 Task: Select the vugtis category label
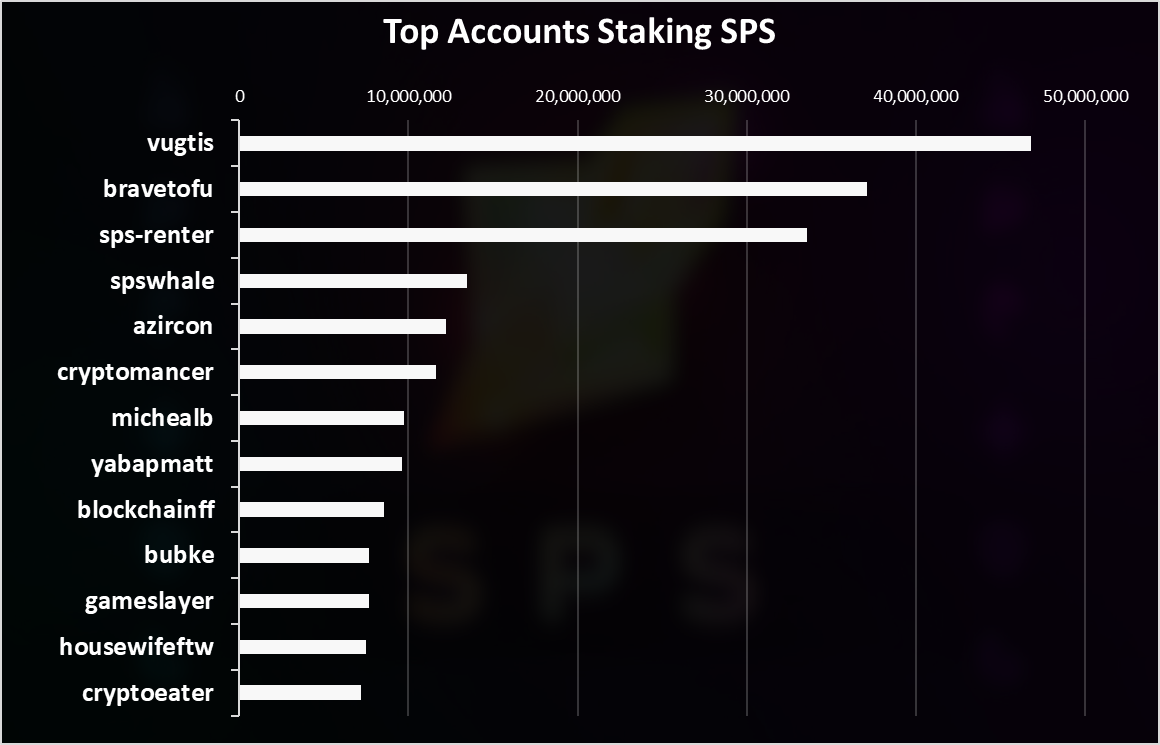point(181,144)
